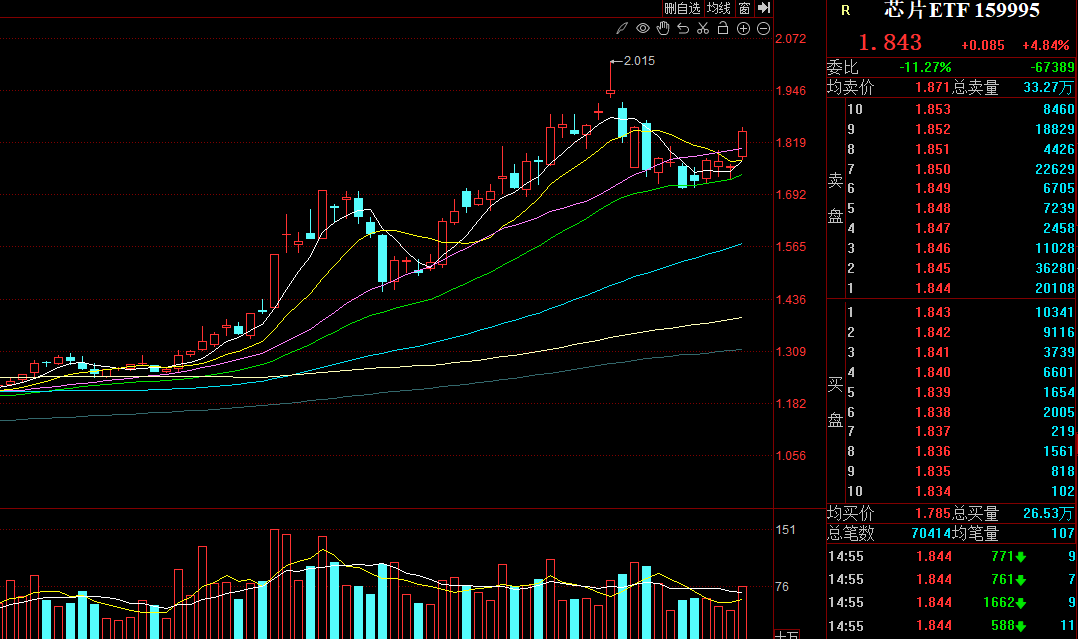This screenshot has height=639, width=1078.
Task: Toggle the eye visibility icon in chart toolbar
Action: point(643,29)
